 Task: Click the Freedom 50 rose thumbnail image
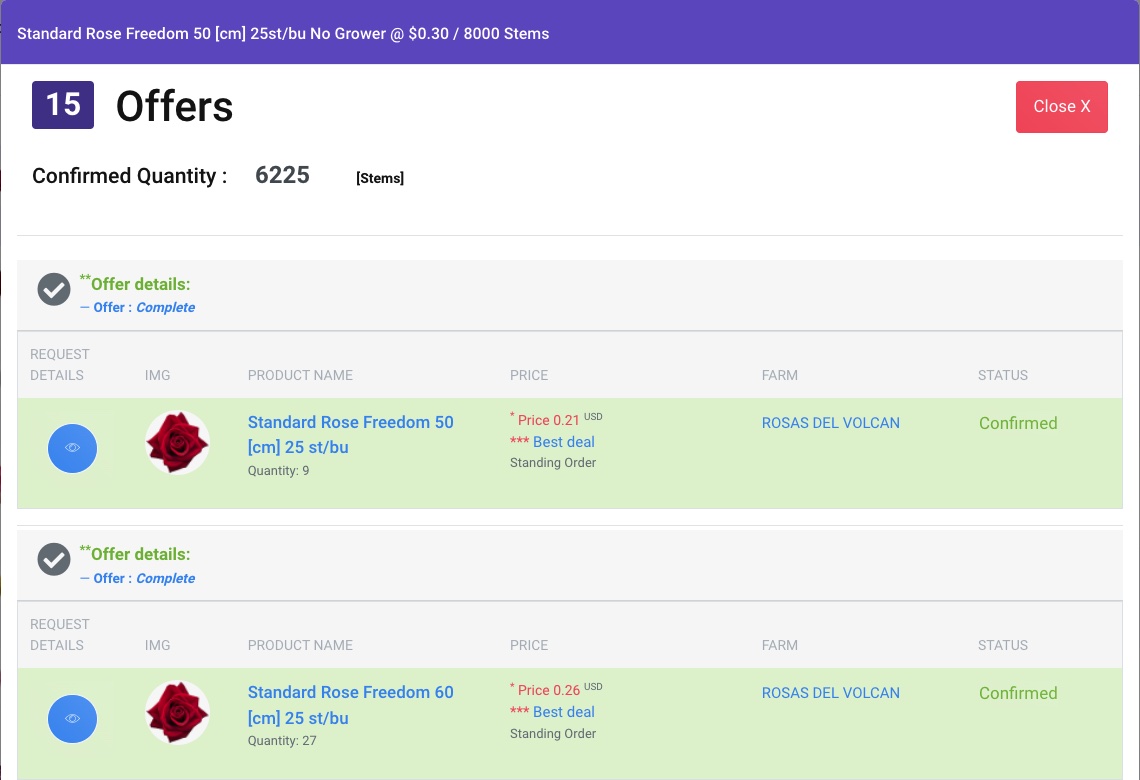click(177, 442)
